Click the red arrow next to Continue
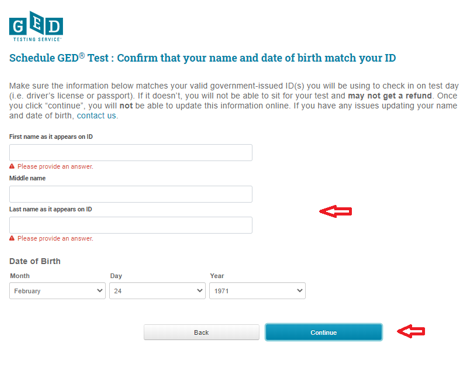The image size is (472, 365). [411, 331]
